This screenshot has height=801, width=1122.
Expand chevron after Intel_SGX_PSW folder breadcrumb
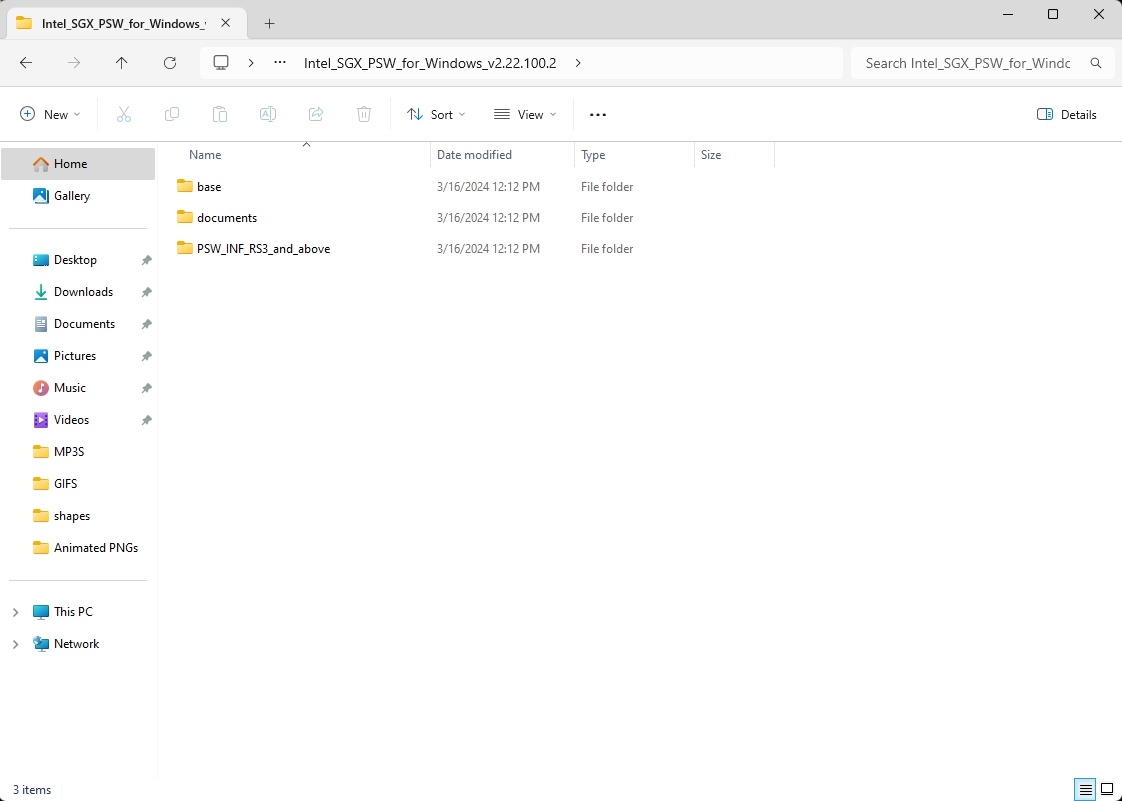(577, 63)
